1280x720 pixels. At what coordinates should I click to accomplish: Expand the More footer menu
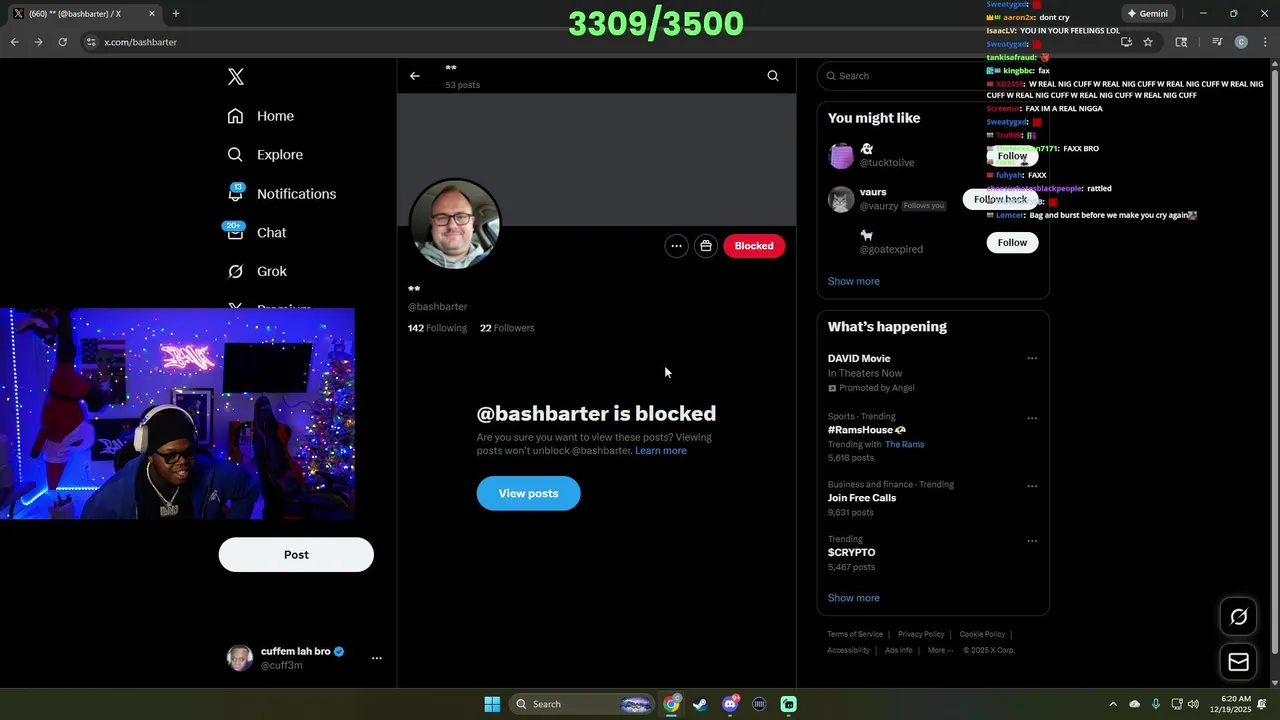pyautogui.click(x=939, y=650)
